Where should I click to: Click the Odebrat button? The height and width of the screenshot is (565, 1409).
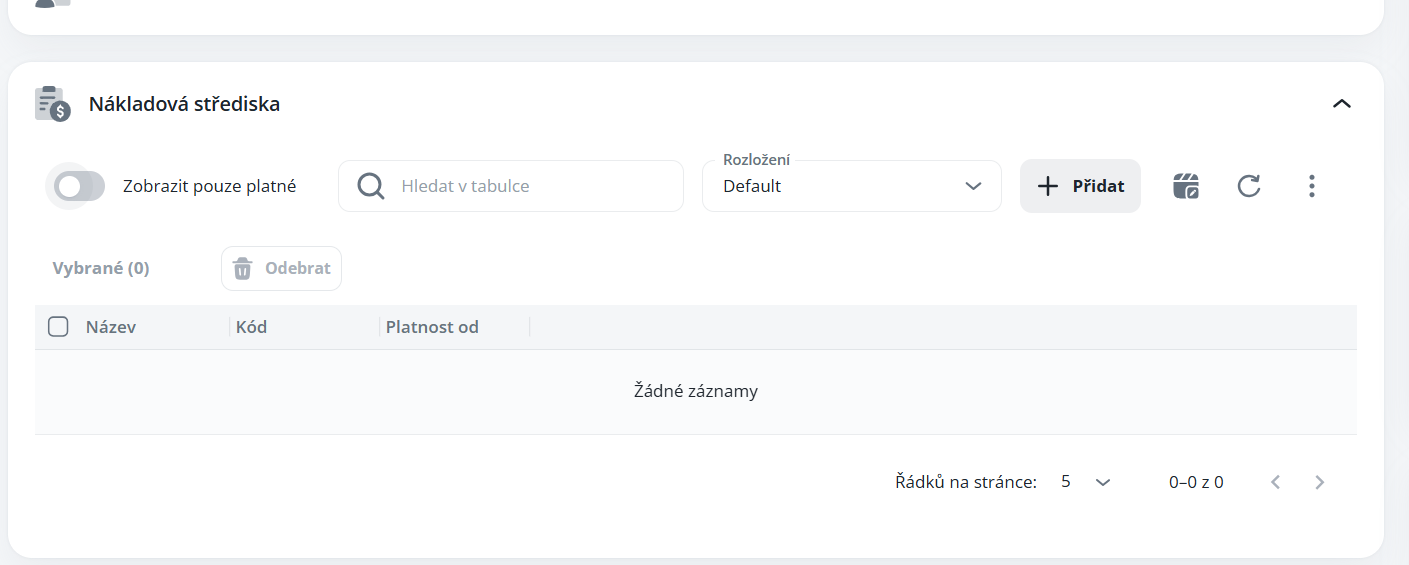[x=281, y=269]
